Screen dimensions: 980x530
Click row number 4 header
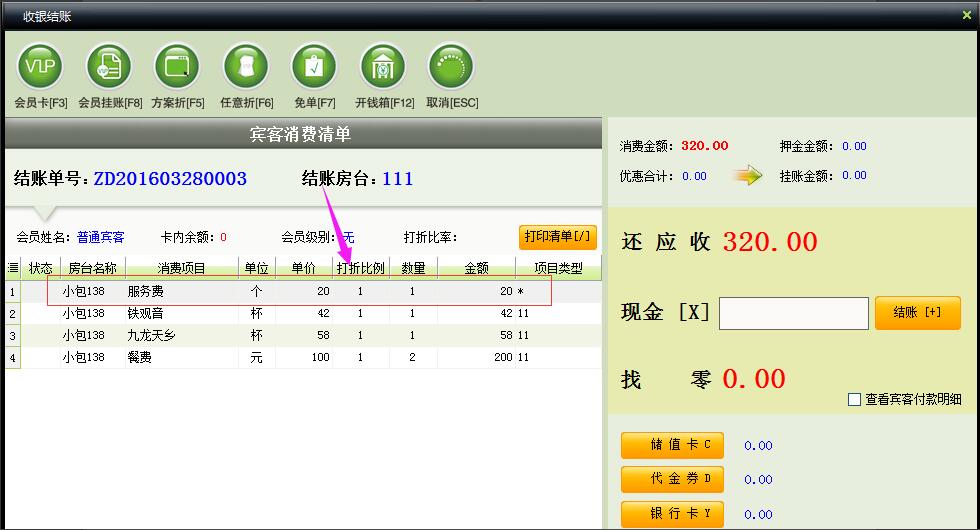click(x=12, y=358)
